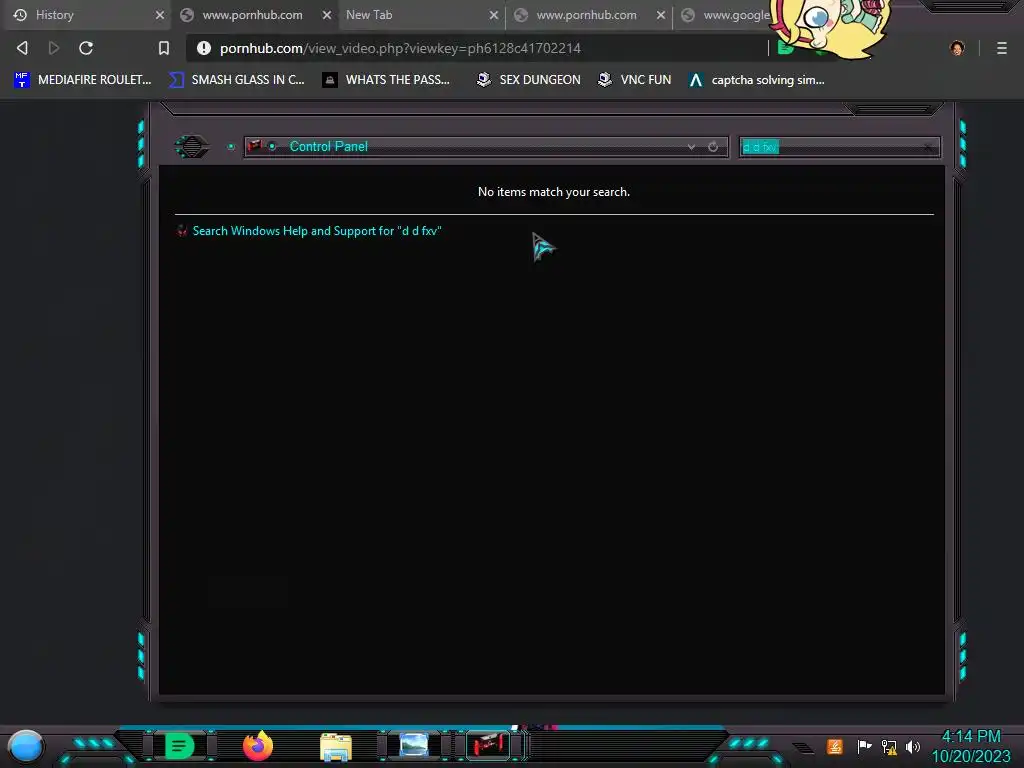Viewport: 1024px width, 768px height.
Task: Open the VNC FUN bookmark
Action: [x=635, y=80]
